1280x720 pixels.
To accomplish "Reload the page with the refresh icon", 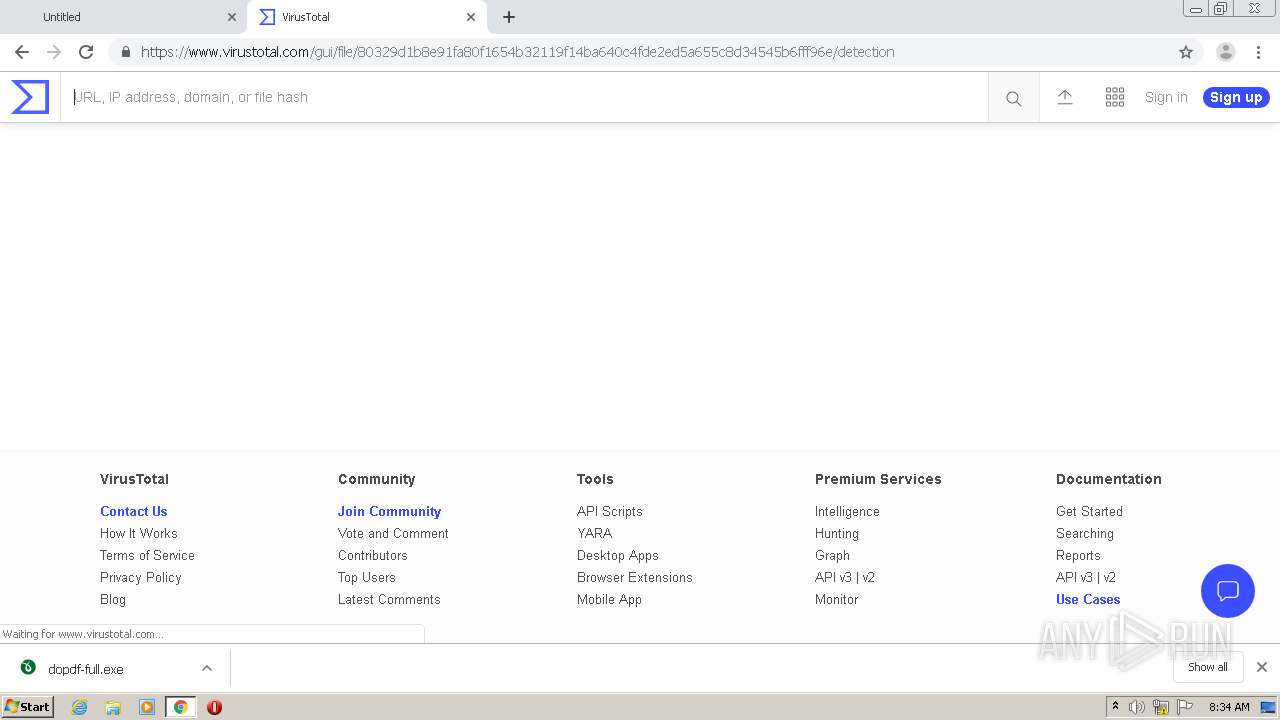I will pos(86,52).
